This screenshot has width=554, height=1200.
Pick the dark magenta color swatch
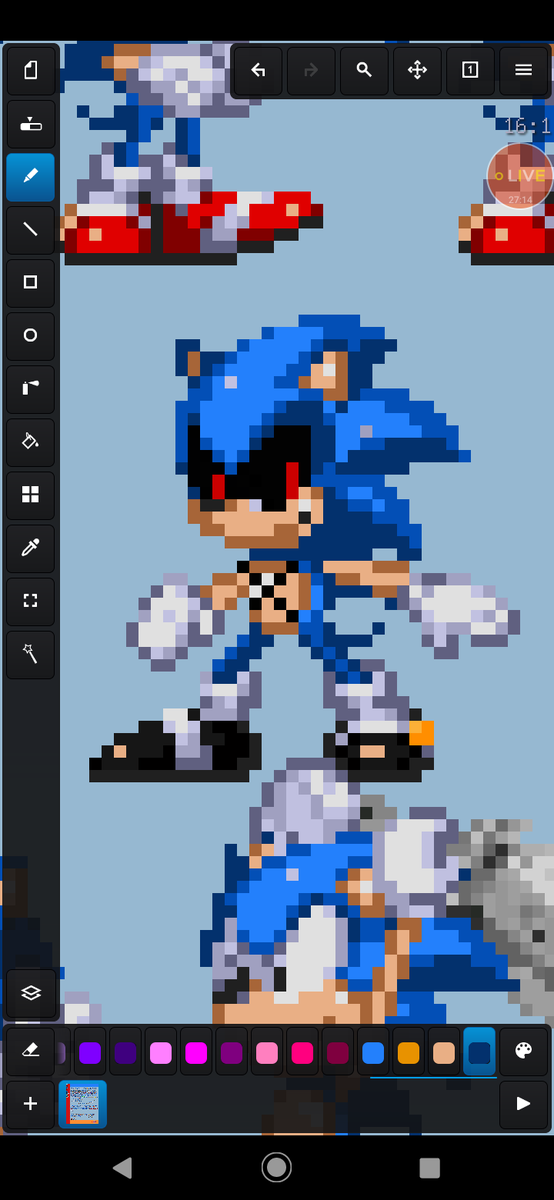tap(231, 1052)
